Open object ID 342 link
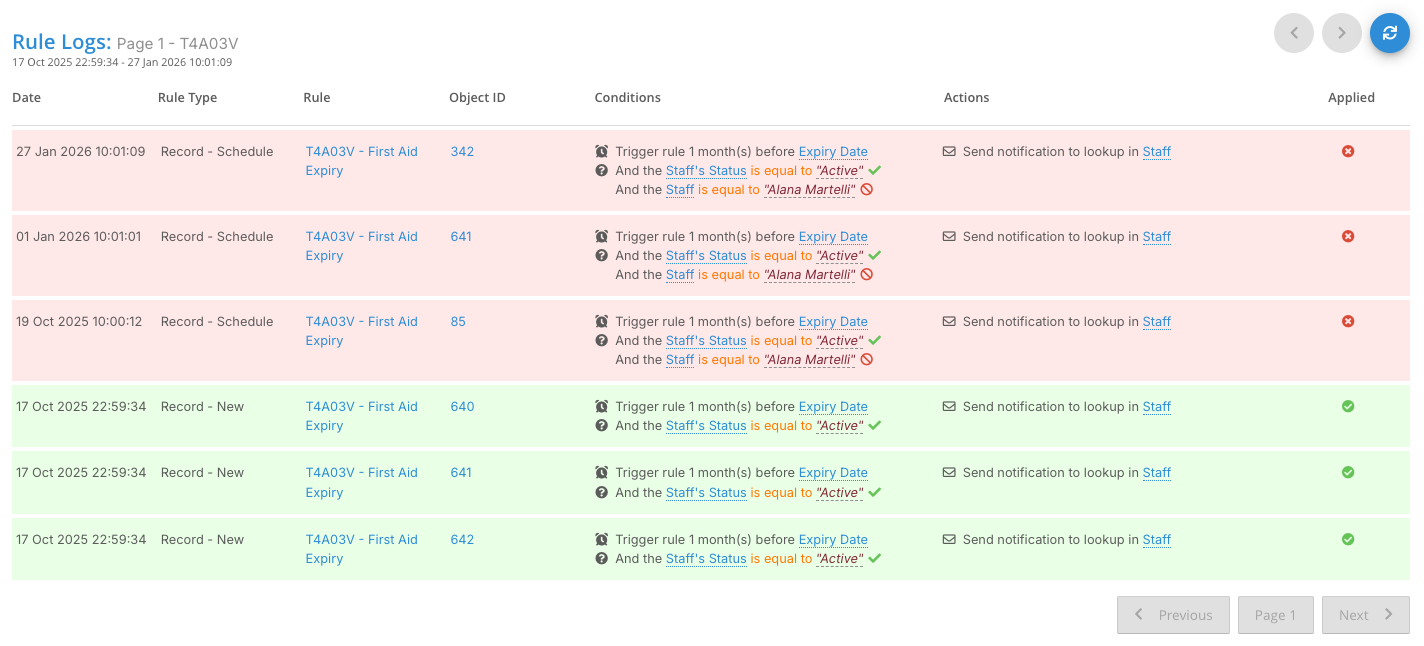Image resolution: width=1424 pixels, height=646 pixels. point(462,152)
